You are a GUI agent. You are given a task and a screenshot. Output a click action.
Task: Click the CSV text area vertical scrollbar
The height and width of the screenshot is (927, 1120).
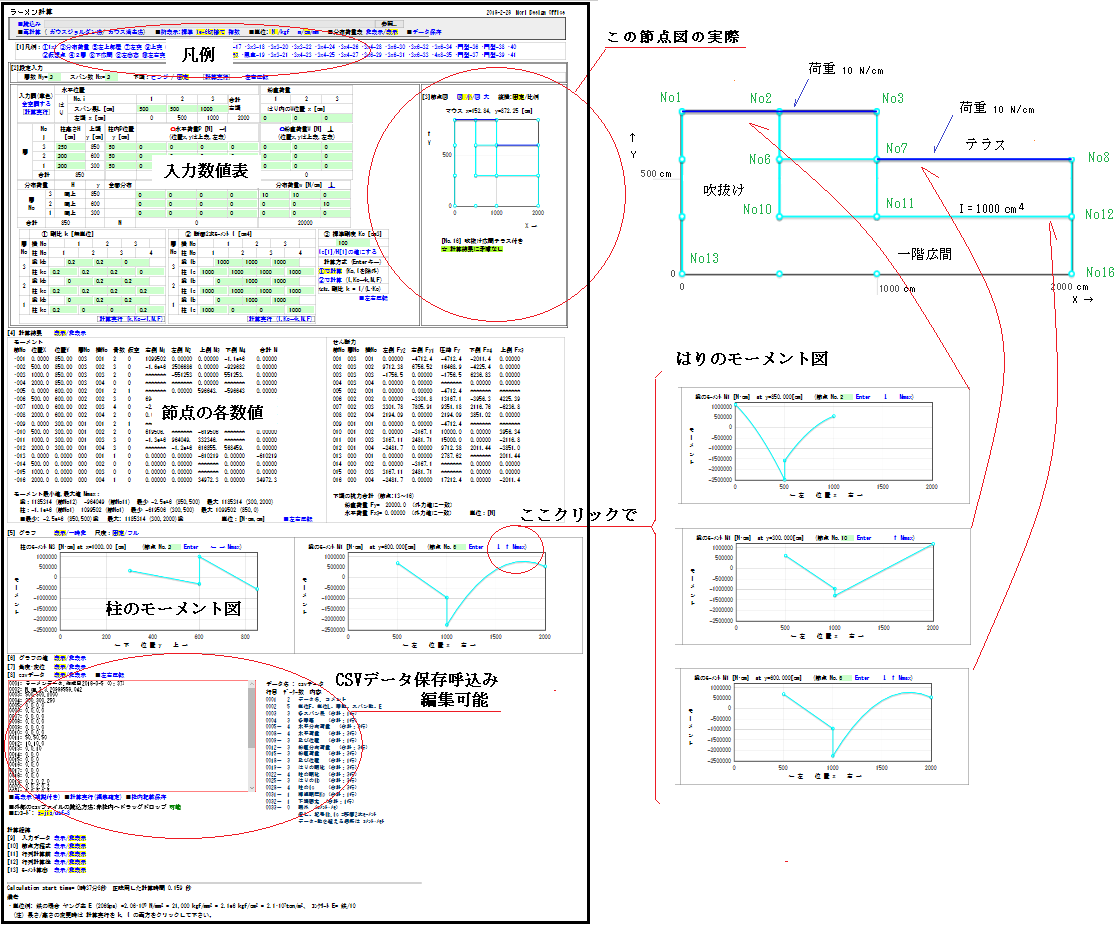251,736
